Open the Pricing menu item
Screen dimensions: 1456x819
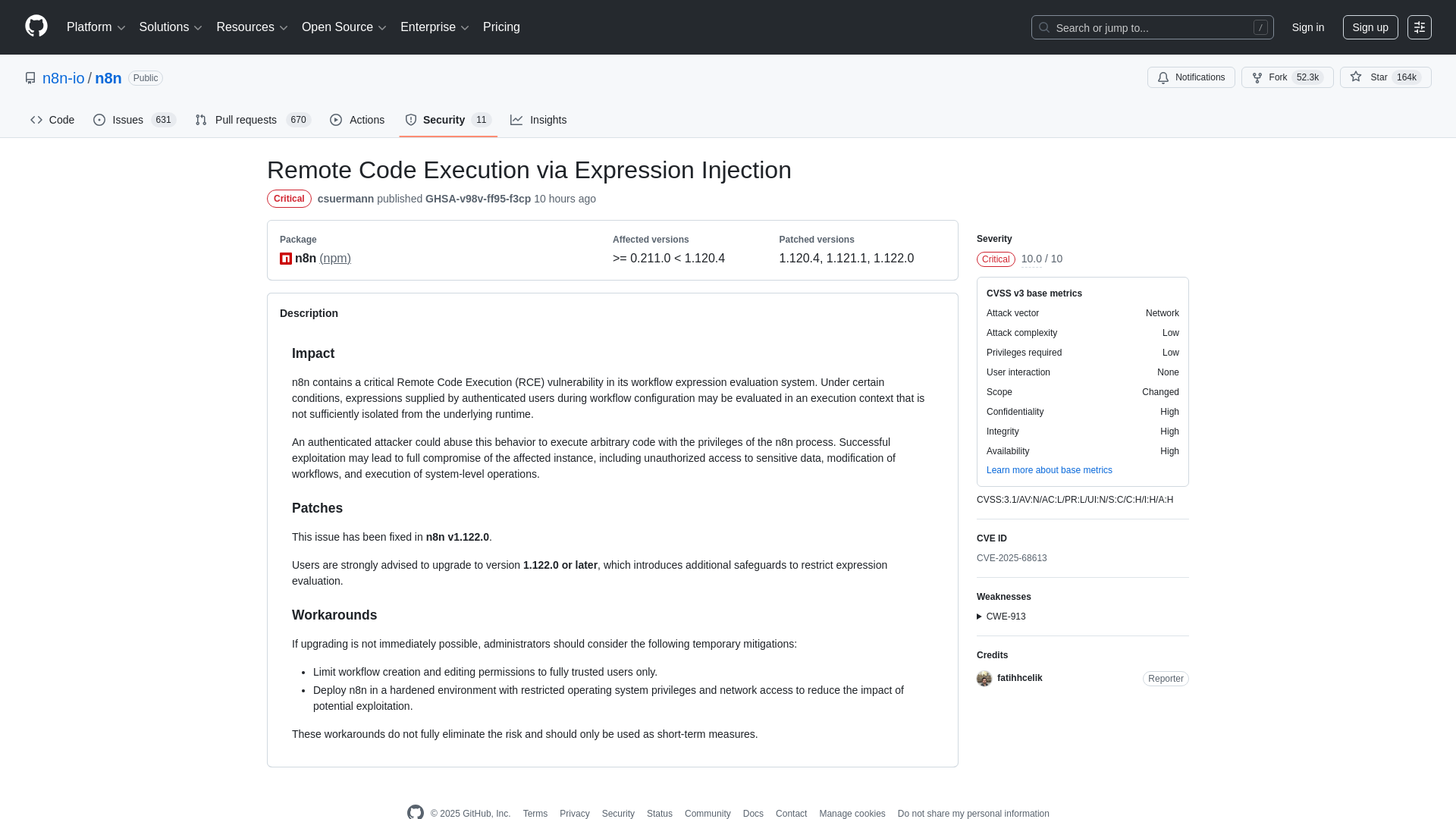[x=501, y=27]
